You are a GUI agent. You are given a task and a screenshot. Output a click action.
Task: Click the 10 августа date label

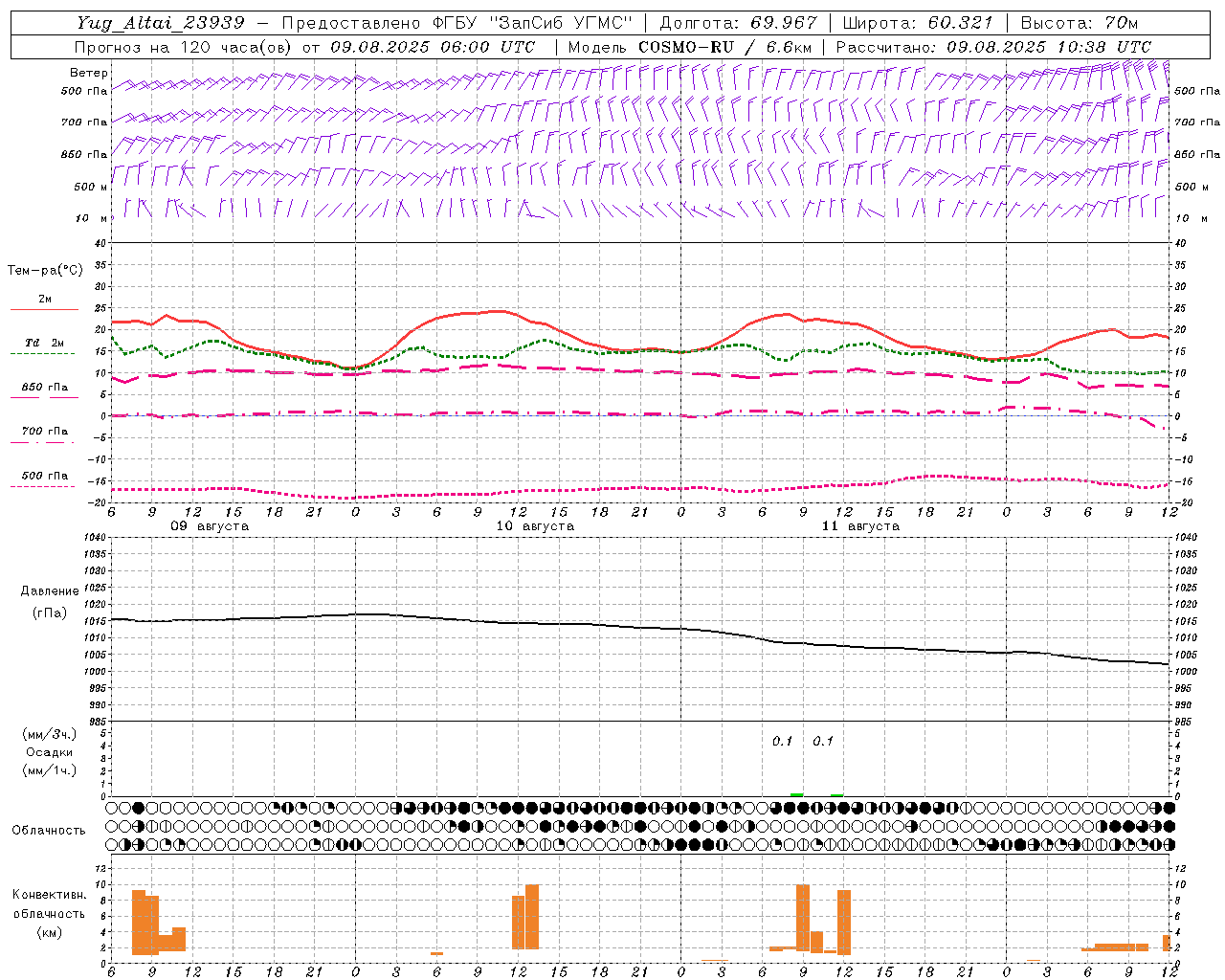coord(535,526)
